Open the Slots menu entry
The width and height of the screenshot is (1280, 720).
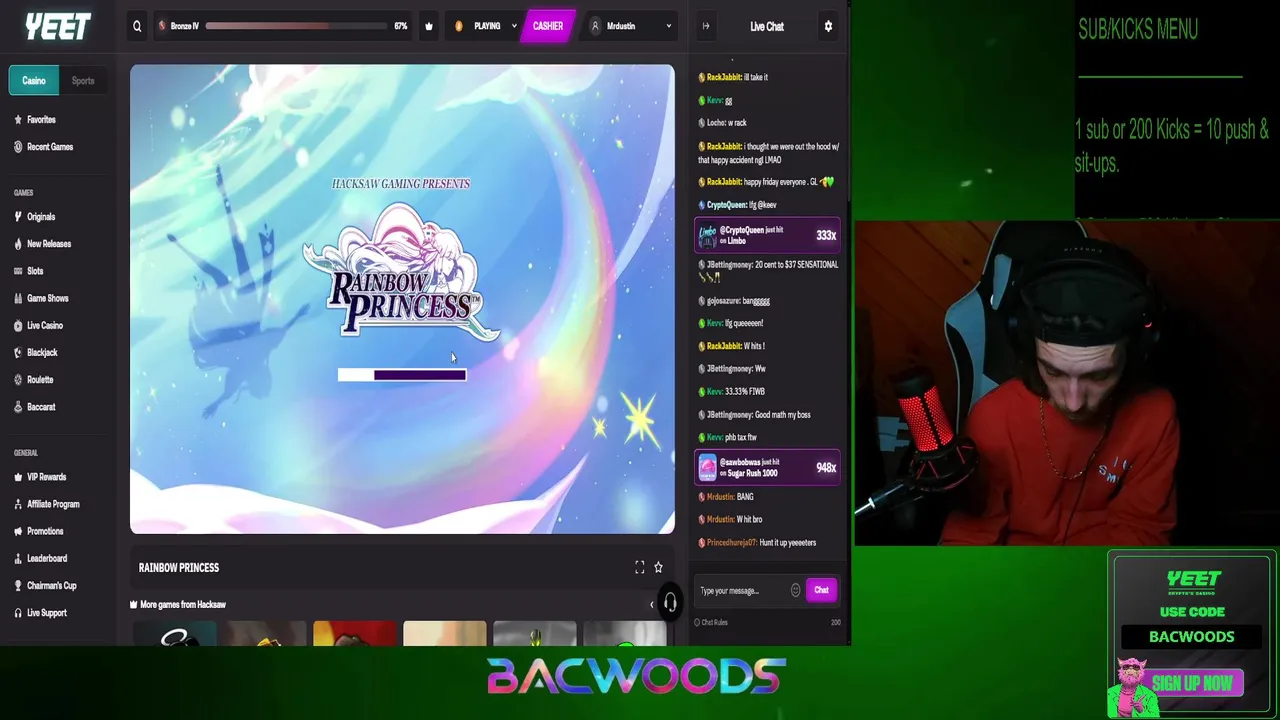35,271
